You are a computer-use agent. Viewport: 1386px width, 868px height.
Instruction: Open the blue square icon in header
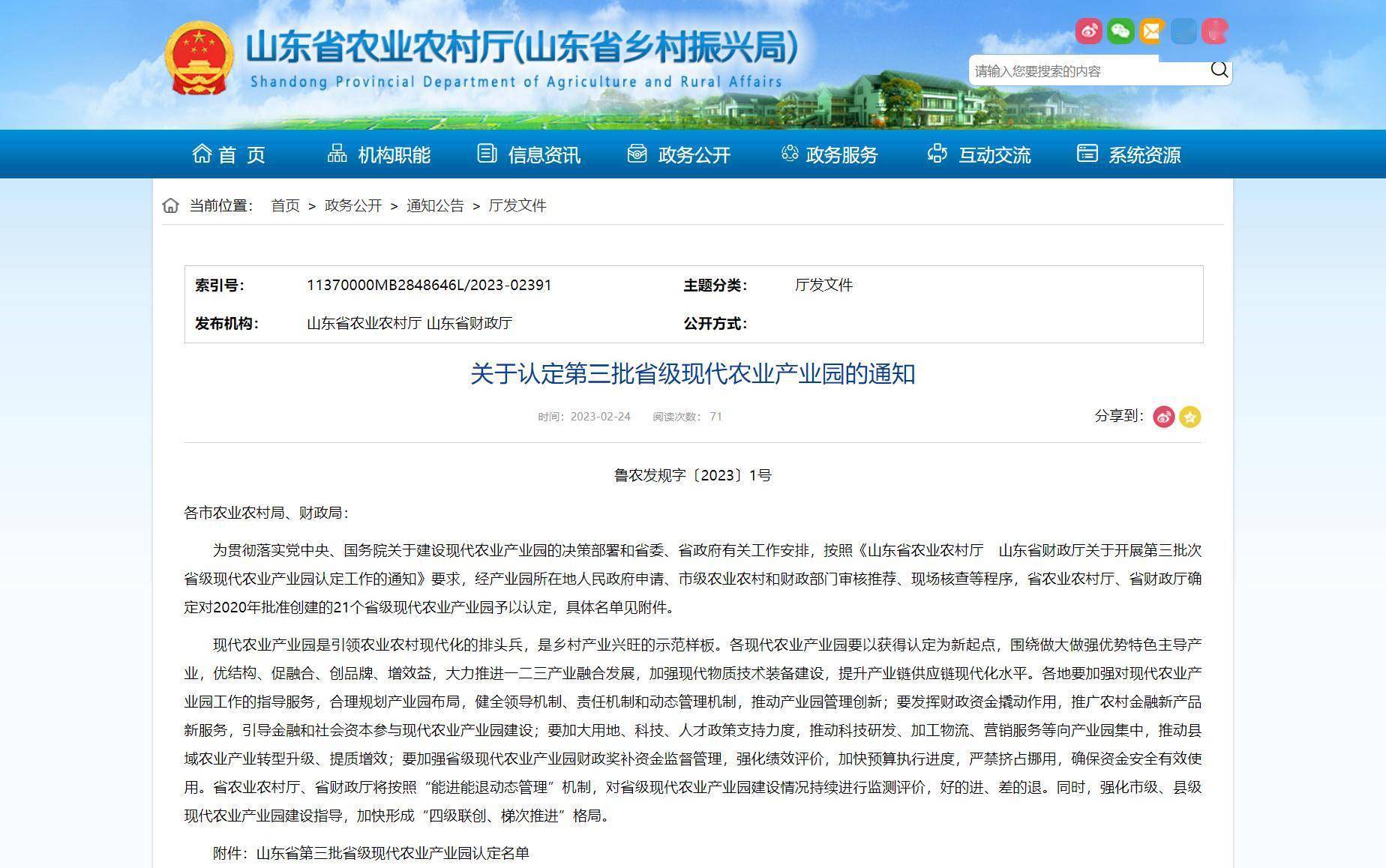1183,31
